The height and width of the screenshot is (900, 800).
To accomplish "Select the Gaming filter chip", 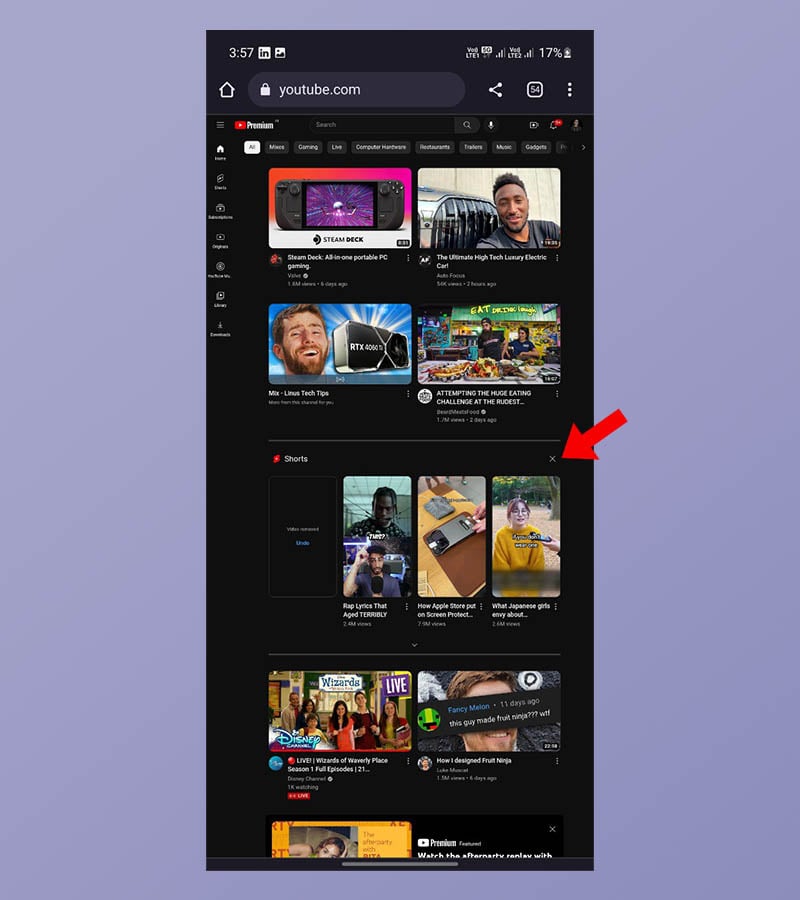I will [308, 147].
